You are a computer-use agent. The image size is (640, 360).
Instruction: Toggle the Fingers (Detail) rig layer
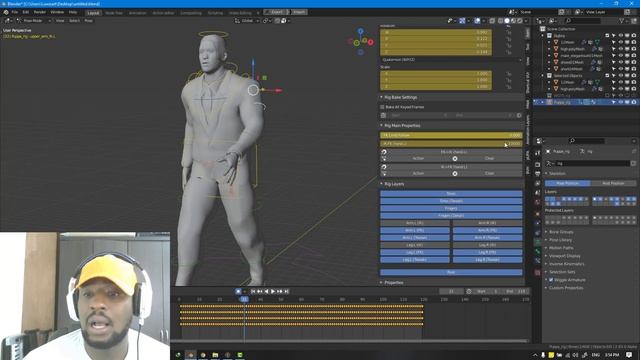[x=451, y=216]
